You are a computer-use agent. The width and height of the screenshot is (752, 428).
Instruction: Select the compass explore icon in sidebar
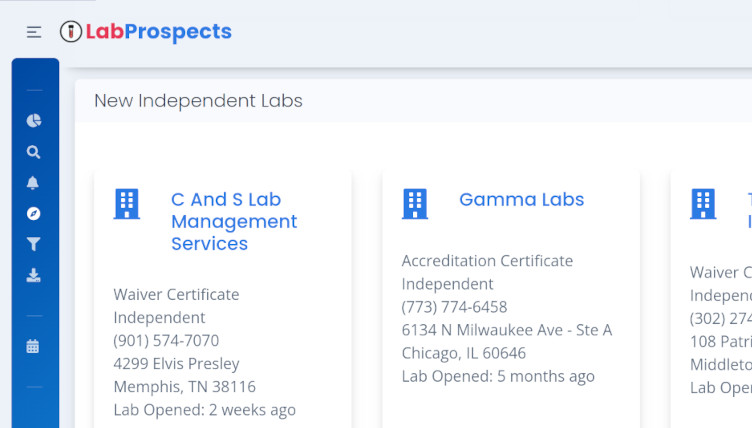coord(34,214)
